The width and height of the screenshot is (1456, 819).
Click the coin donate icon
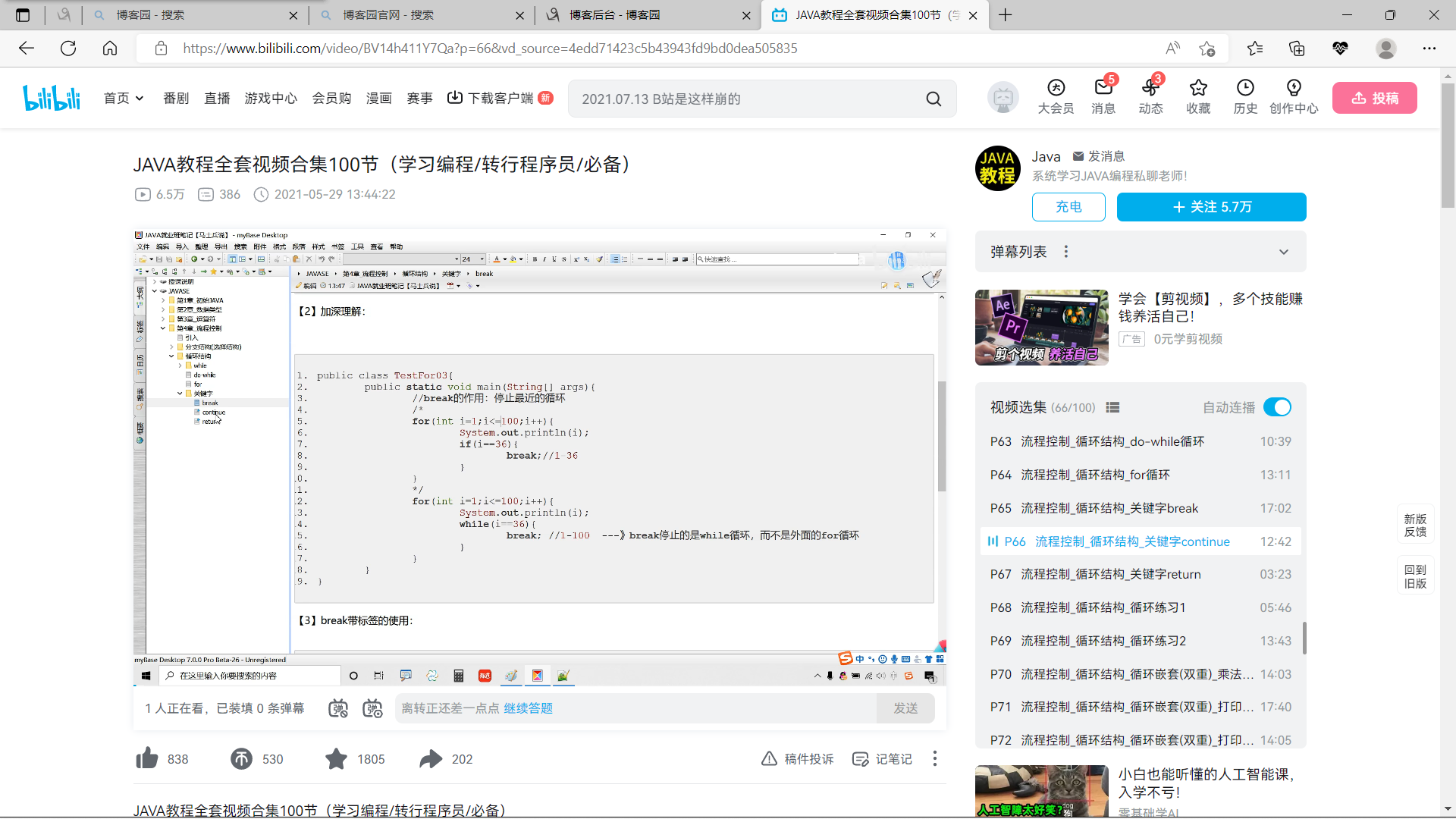(x=241, y=758)
